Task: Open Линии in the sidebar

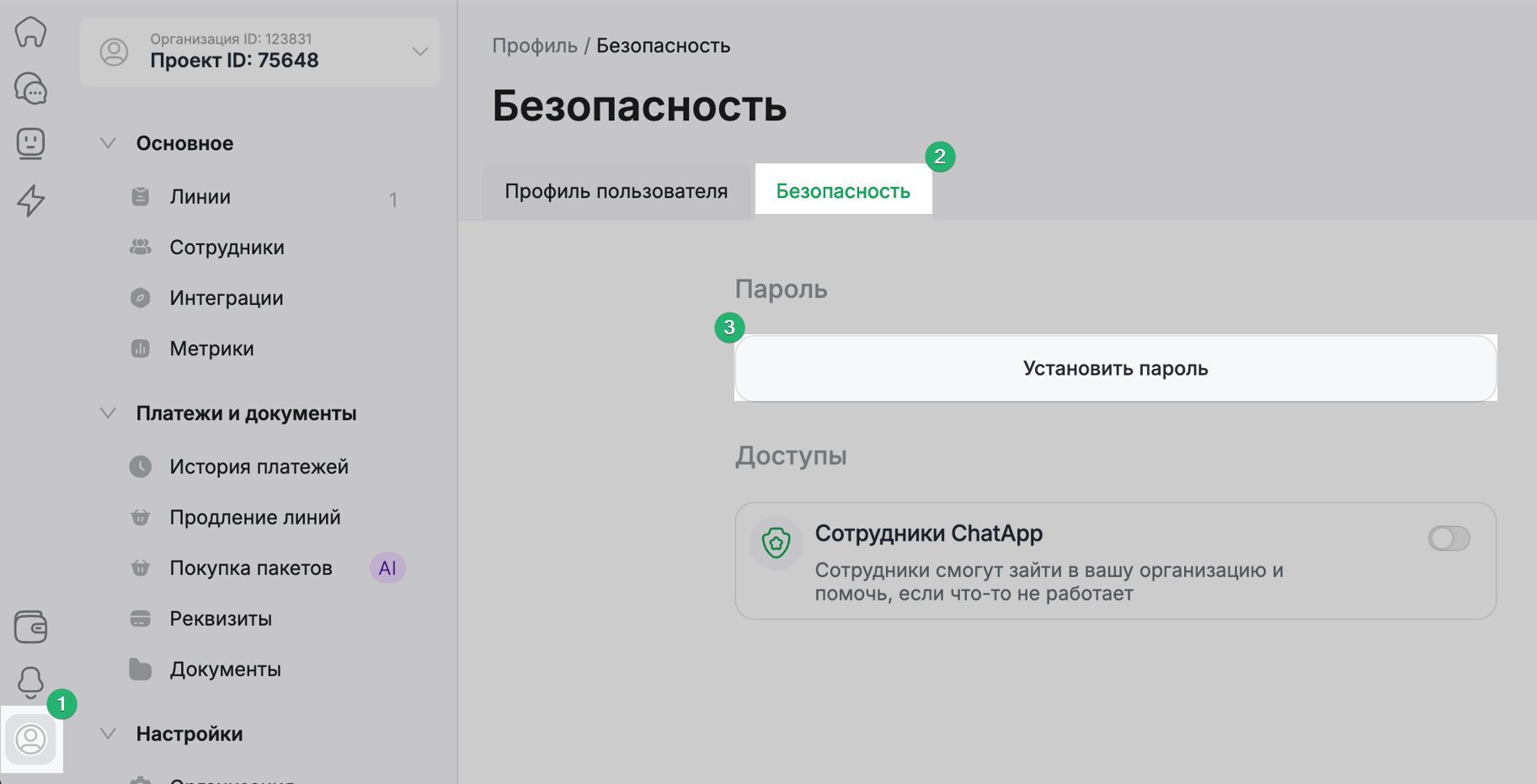Action: point(200,197)
